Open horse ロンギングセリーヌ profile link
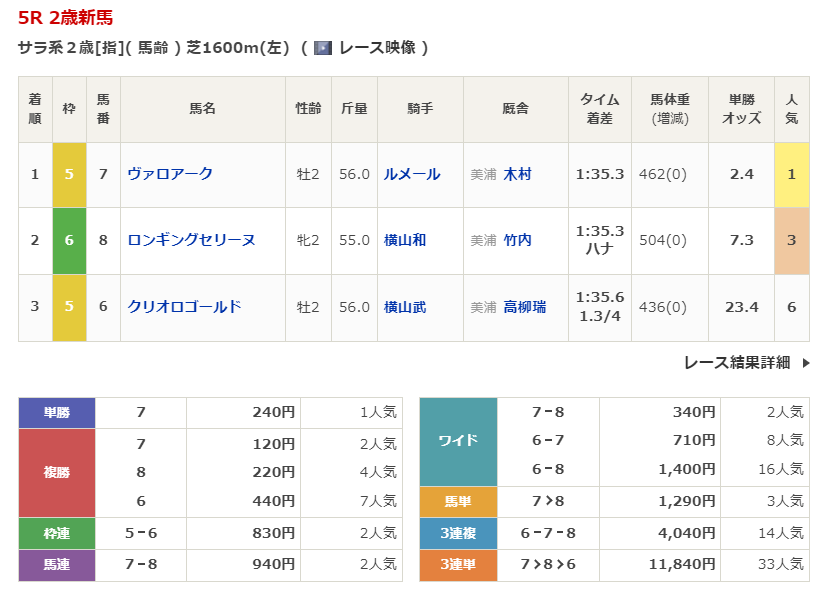The image size is (822, 592). pyautogui.click(x=191, y=240)
